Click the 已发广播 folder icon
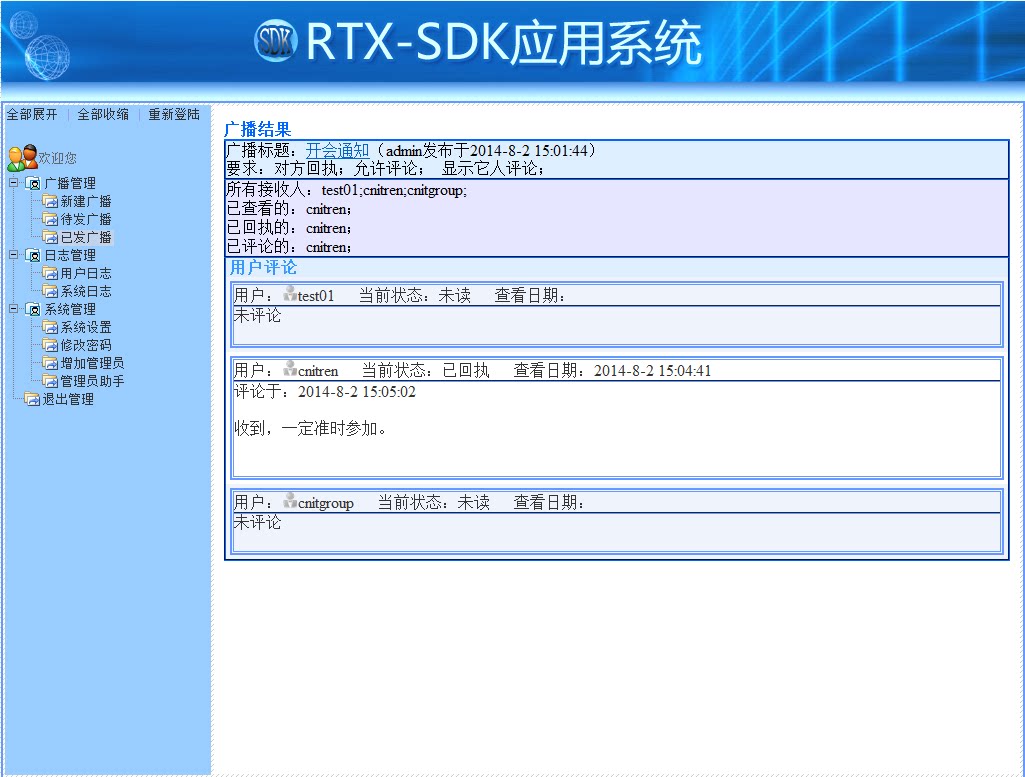 pyautogui.click(x=50, y=237)
